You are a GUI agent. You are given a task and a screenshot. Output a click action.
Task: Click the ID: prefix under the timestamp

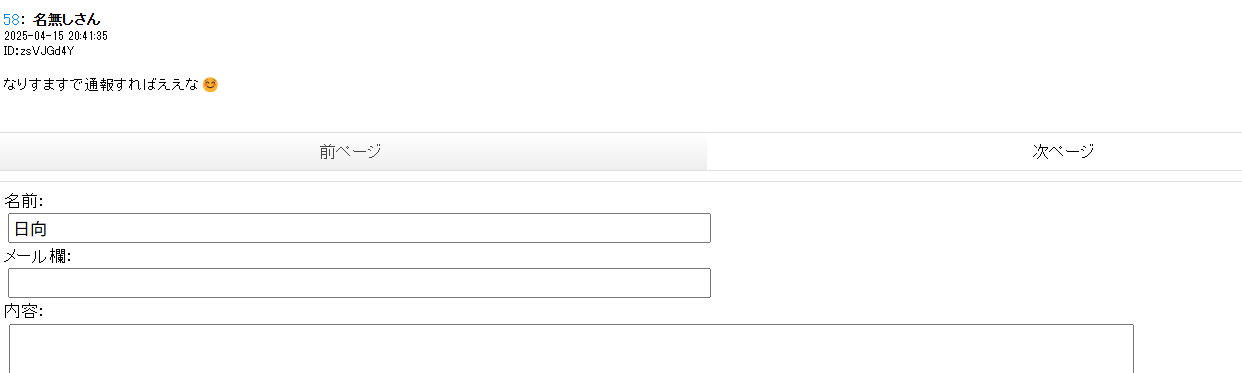click(x=12, y=50)
